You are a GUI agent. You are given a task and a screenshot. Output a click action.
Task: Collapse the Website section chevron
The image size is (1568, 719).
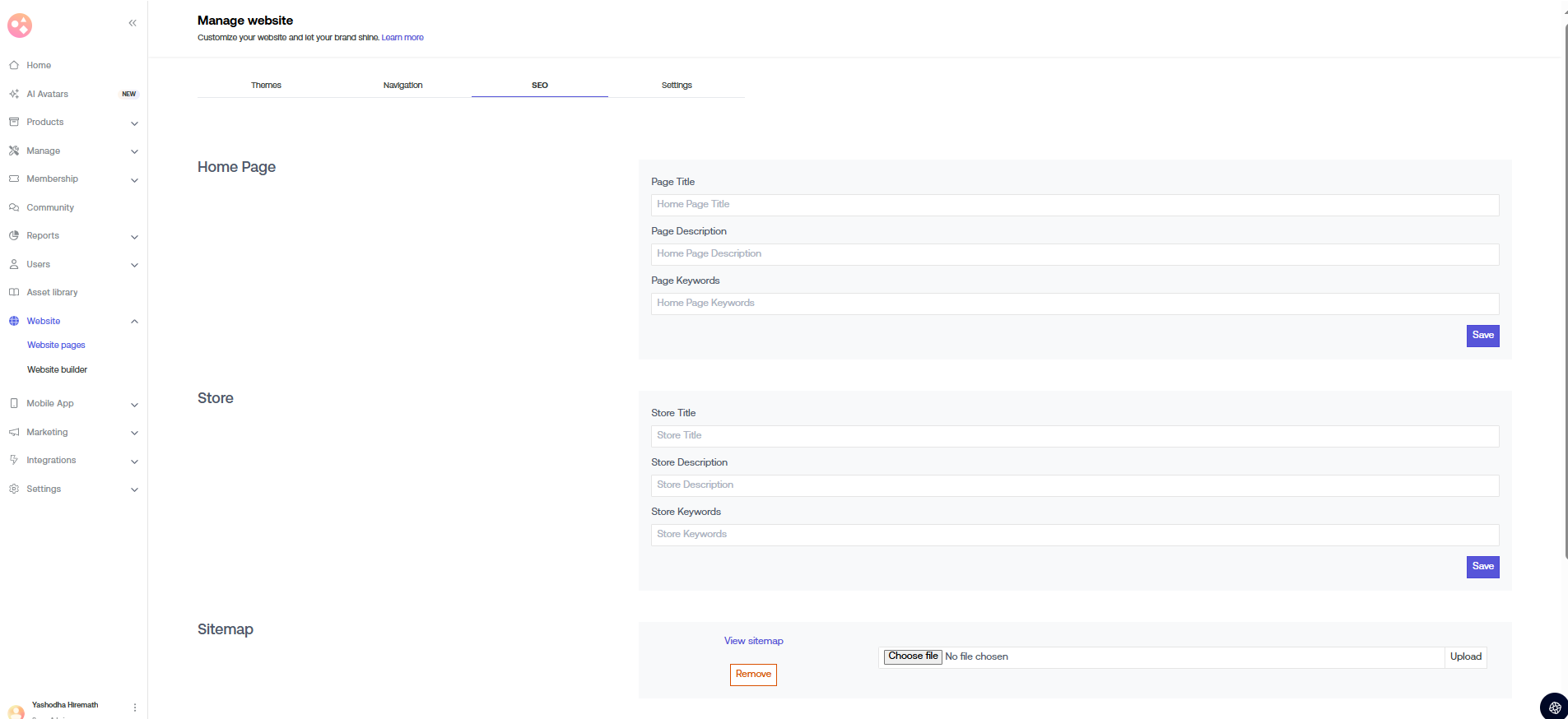[134, 322]
